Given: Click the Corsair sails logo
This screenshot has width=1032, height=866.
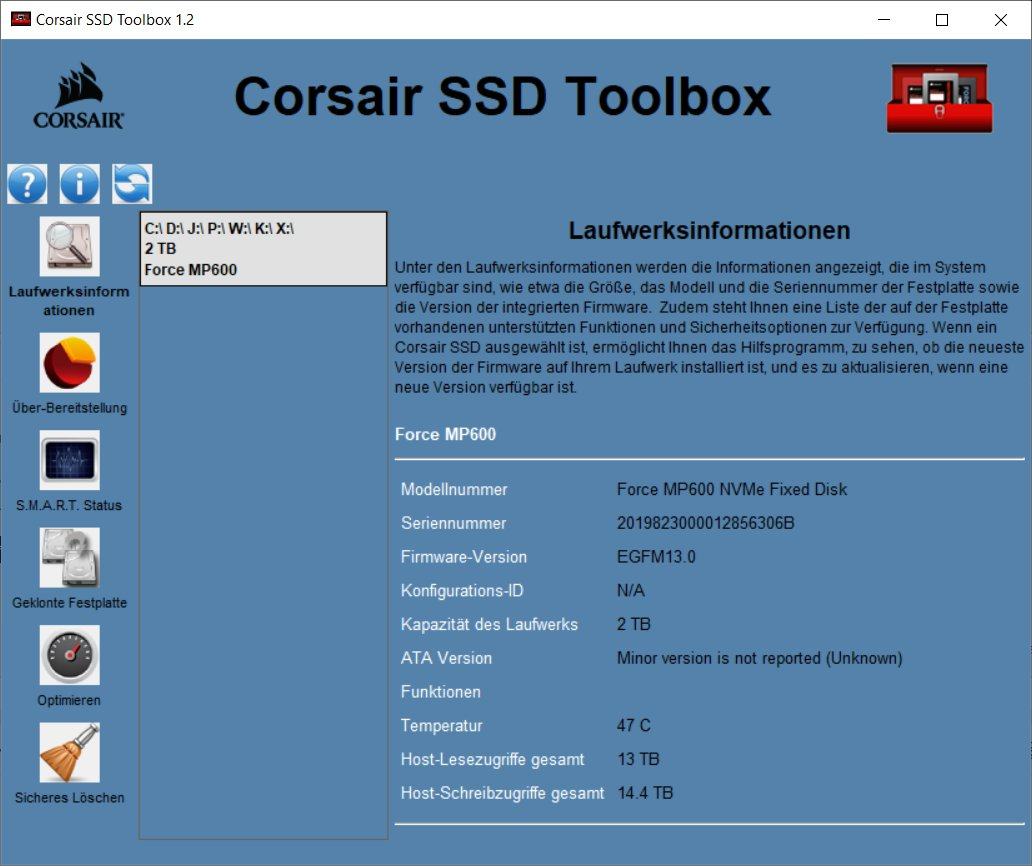Looking at the screenshot, I should tap(78, 96).
